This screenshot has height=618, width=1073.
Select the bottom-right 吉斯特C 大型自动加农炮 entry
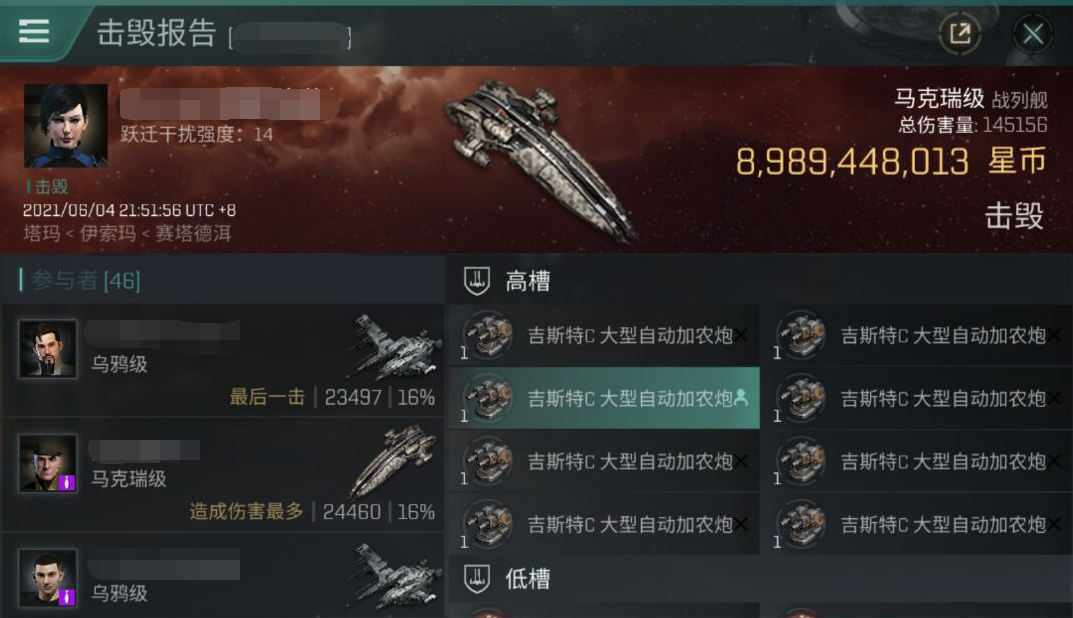point(918,524)
